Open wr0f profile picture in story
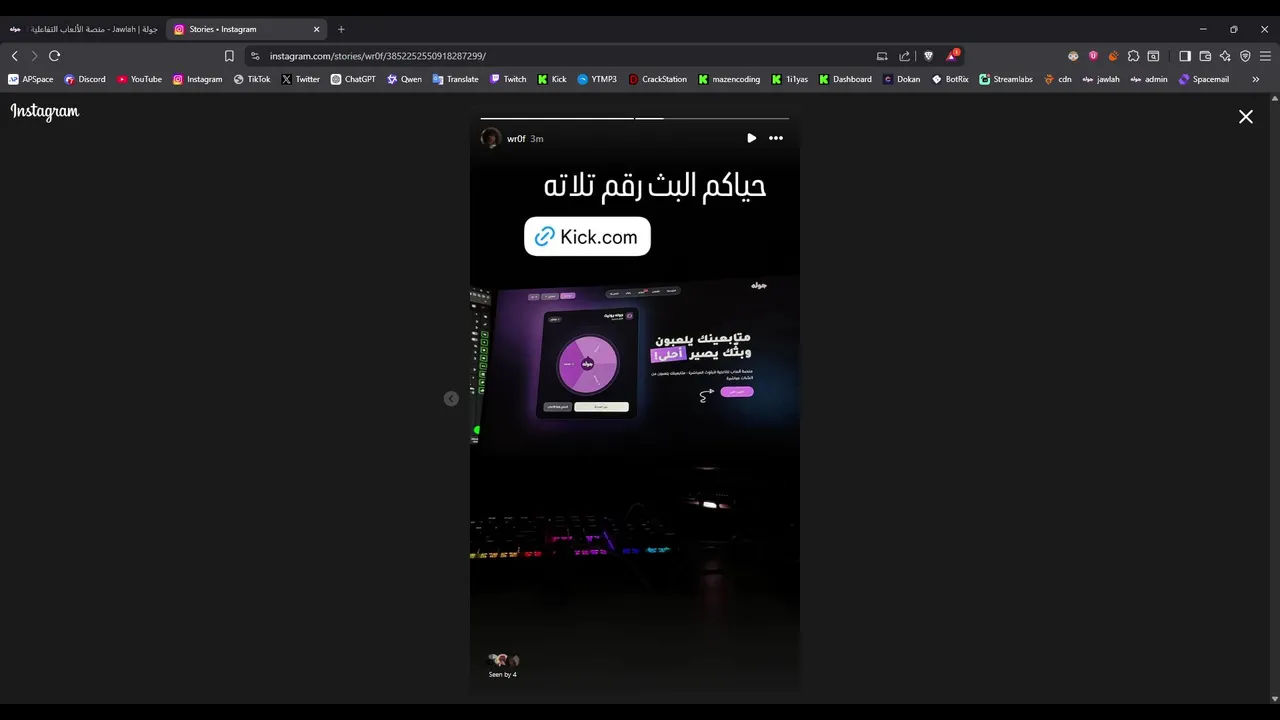The image size is (1280, 720). pyautogui.click(x=490, y=138)
